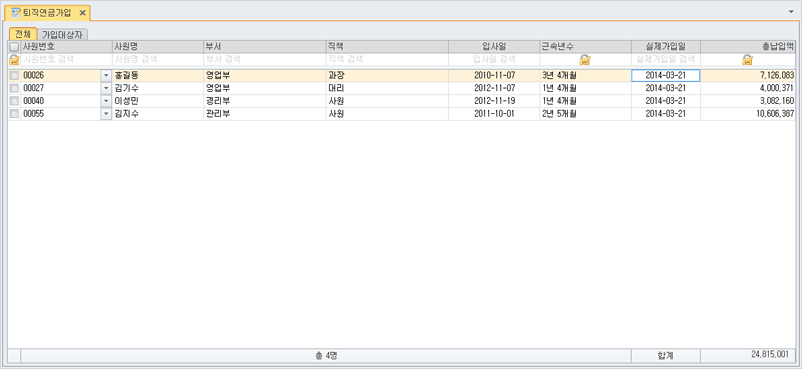Image resolution: width=802 pixels, height=369 pixels.
Task: Close the 퇴직연금가입 tab
Action: (82, 12)
